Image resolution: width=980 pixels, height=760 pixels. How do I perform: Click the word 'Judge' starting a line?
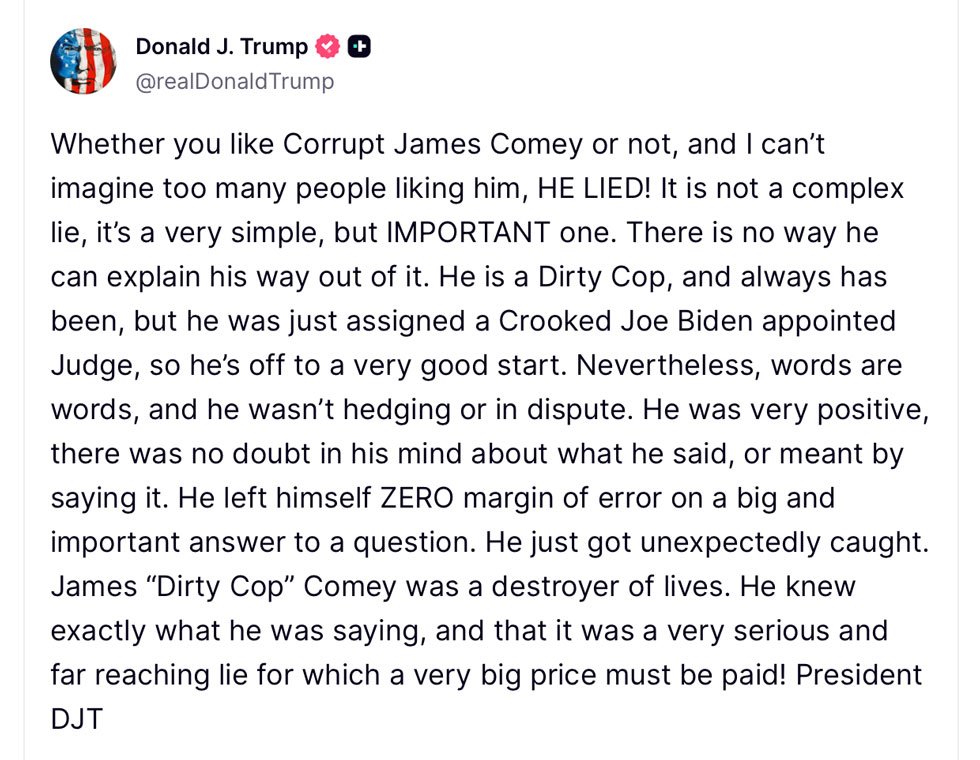point(94,366)
